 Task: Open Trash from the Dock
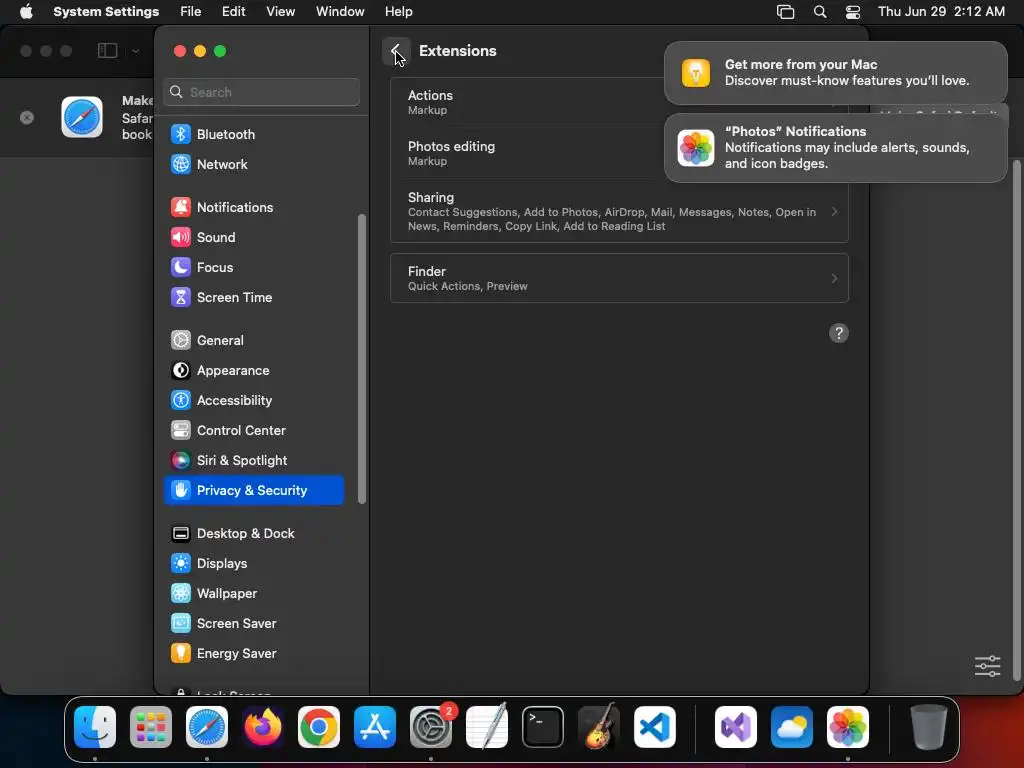coord(929,727)
